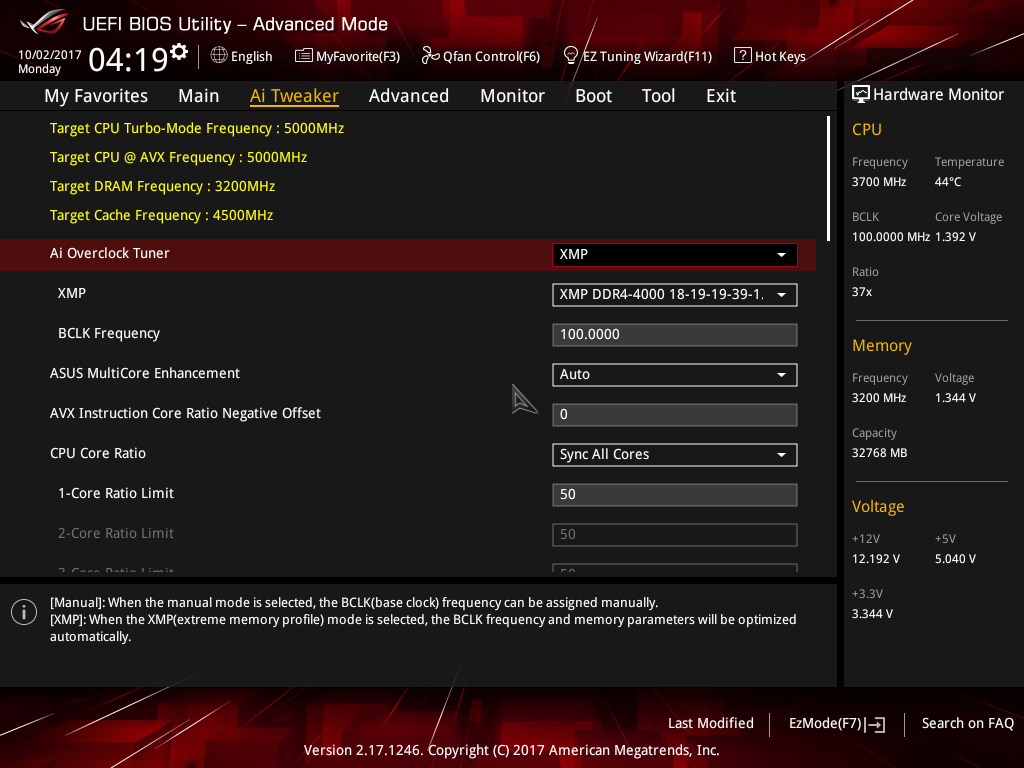
Task: Click the Hardware Monitor screen icon
Action: (x=861, y=94)
